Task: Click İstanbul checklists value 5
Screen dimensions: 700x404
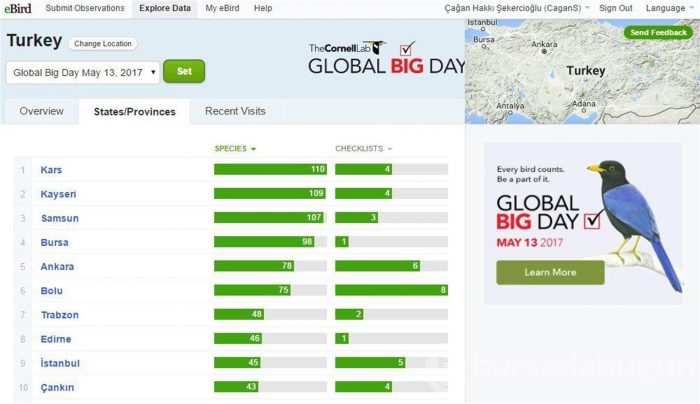Action: 400,362
